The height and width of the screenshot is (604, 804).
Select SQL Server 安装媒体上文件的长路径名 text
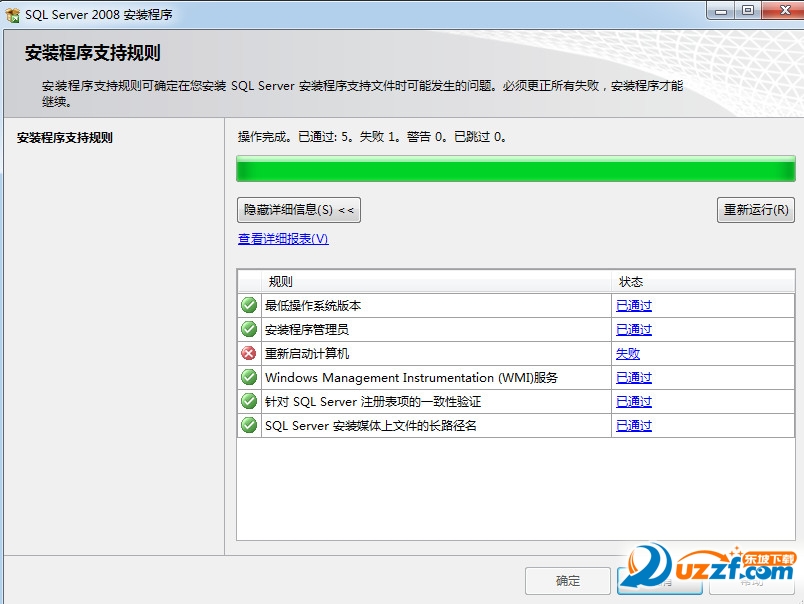click(x=370, y=426)
